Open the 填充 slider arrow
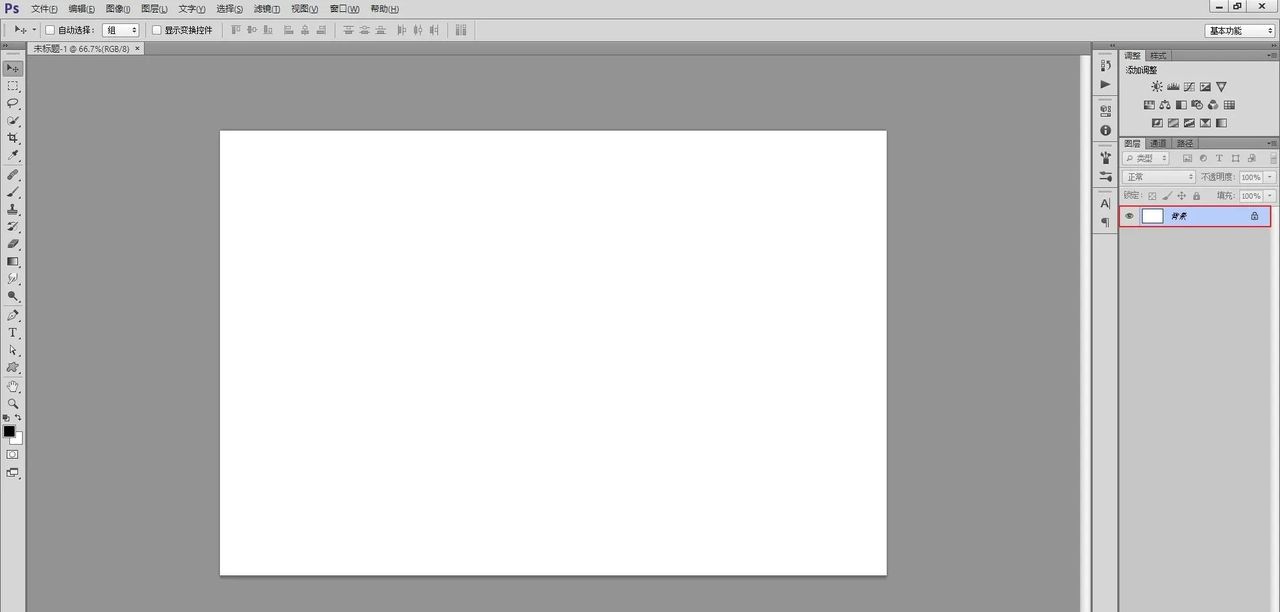1280x612 pixels. pyautogui.click(x=1270, y=196)
